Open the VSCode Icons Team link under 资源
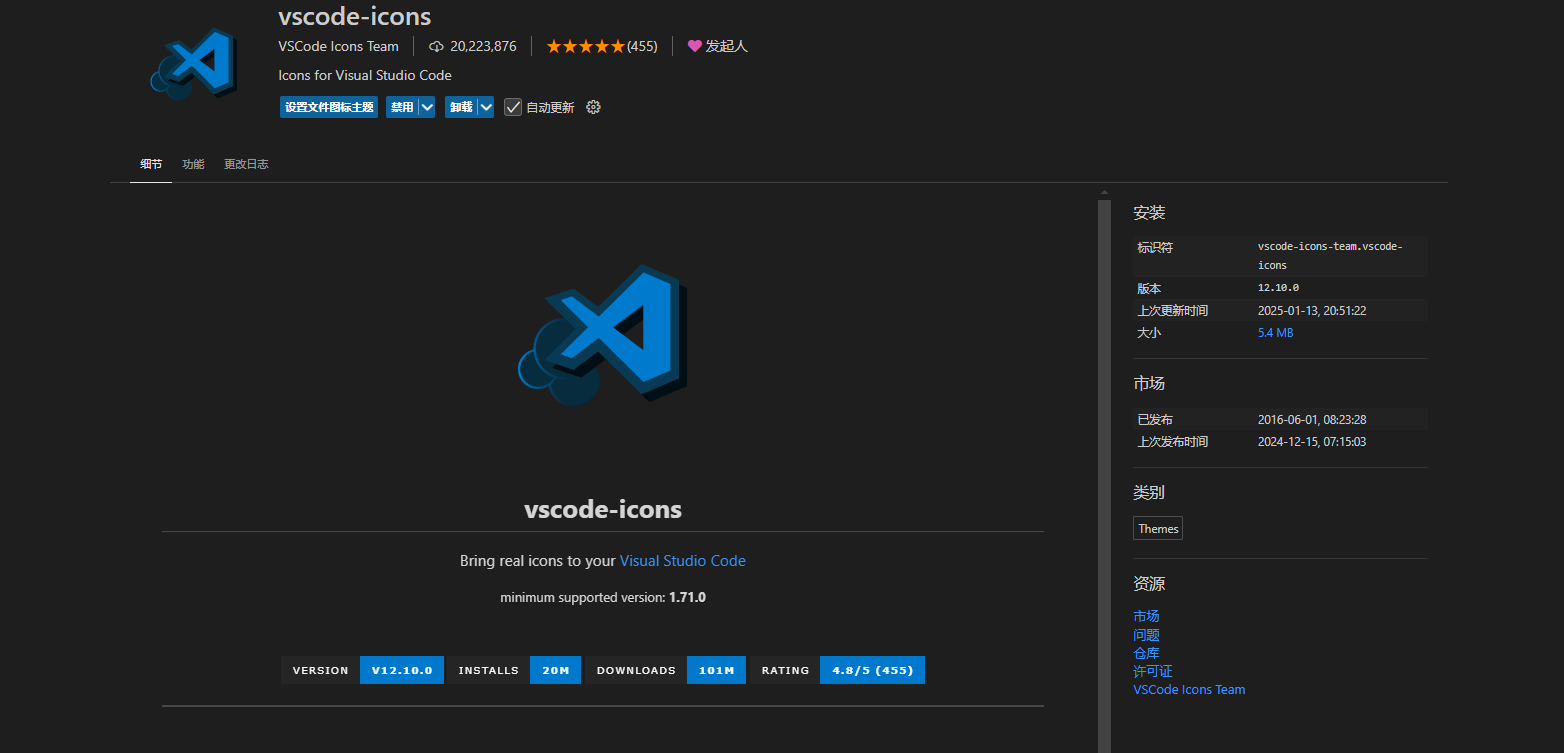 point(1189,690)
